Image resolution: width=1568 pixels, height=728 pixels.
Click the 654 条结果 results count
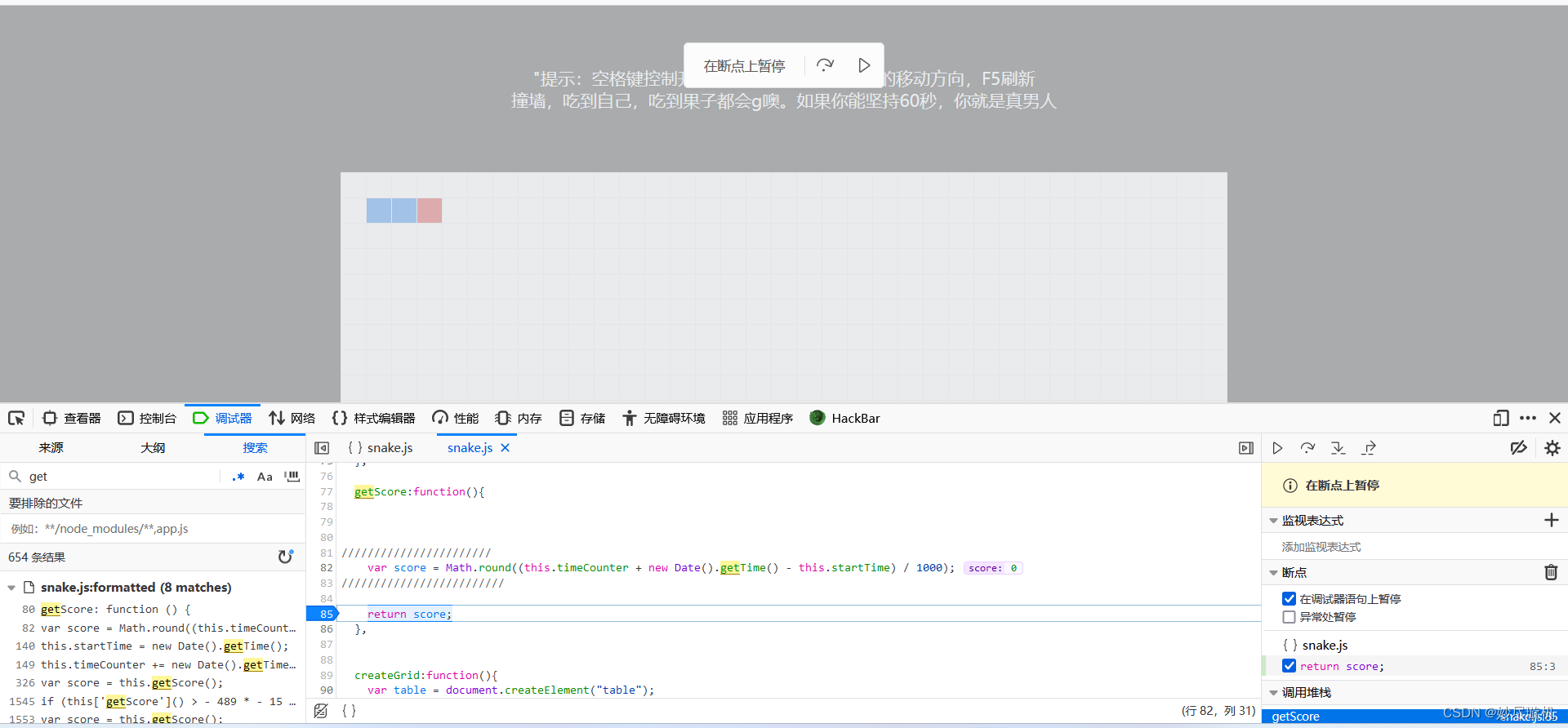[x=37, y=557]
